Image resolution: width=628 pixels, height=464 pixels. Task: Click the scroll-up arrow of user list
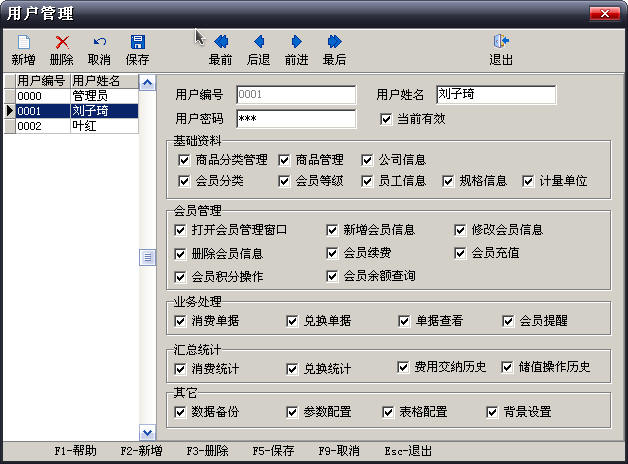(x=147, y=83)
